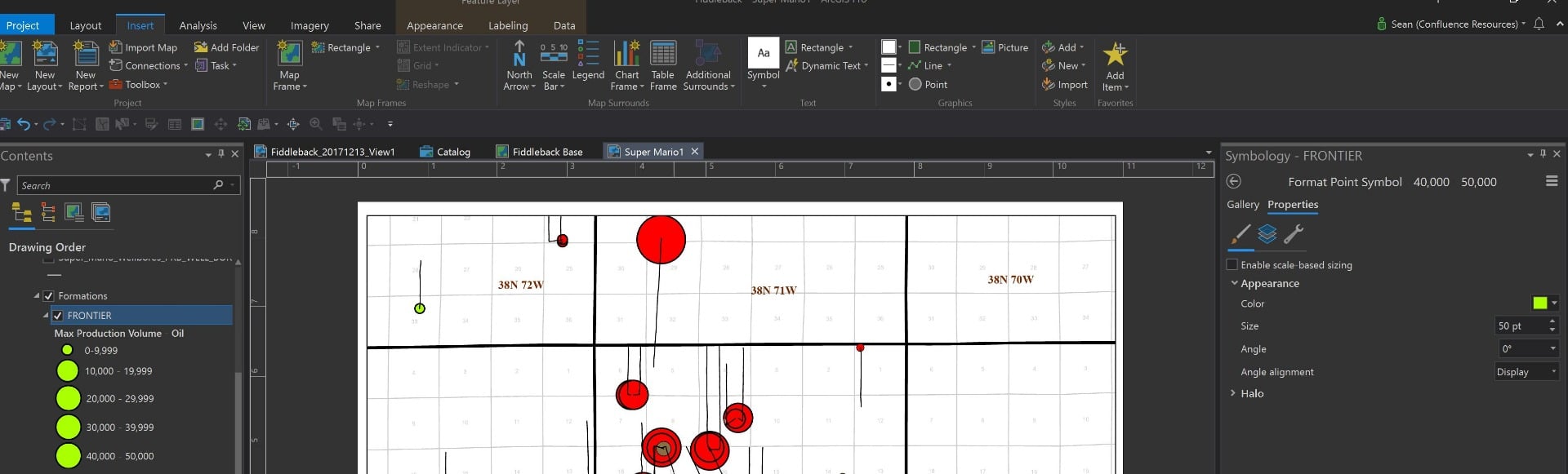1568x474 pixels.
Task: Switch to the Layout ribbon tab
Action: (86, 25)
